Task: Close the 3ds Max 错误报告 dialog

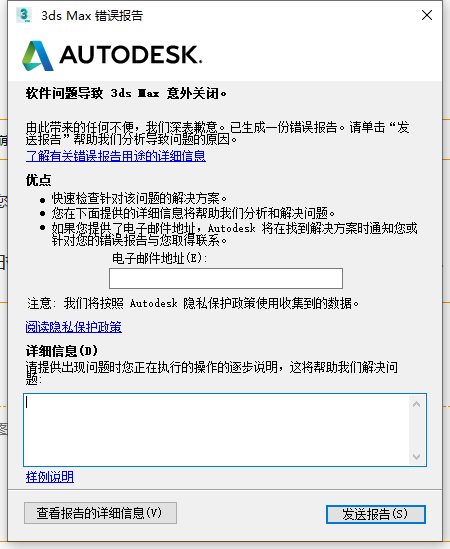Action: click(x=427, y=15)
